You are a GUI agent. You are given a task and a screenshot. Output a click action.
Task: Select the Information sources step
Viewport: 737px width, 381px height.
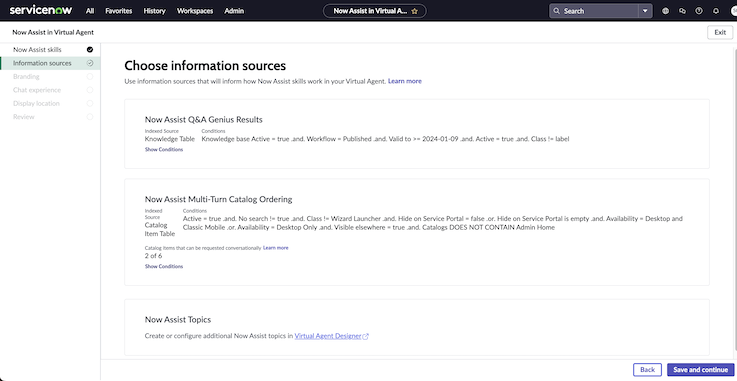click(50, 63)
